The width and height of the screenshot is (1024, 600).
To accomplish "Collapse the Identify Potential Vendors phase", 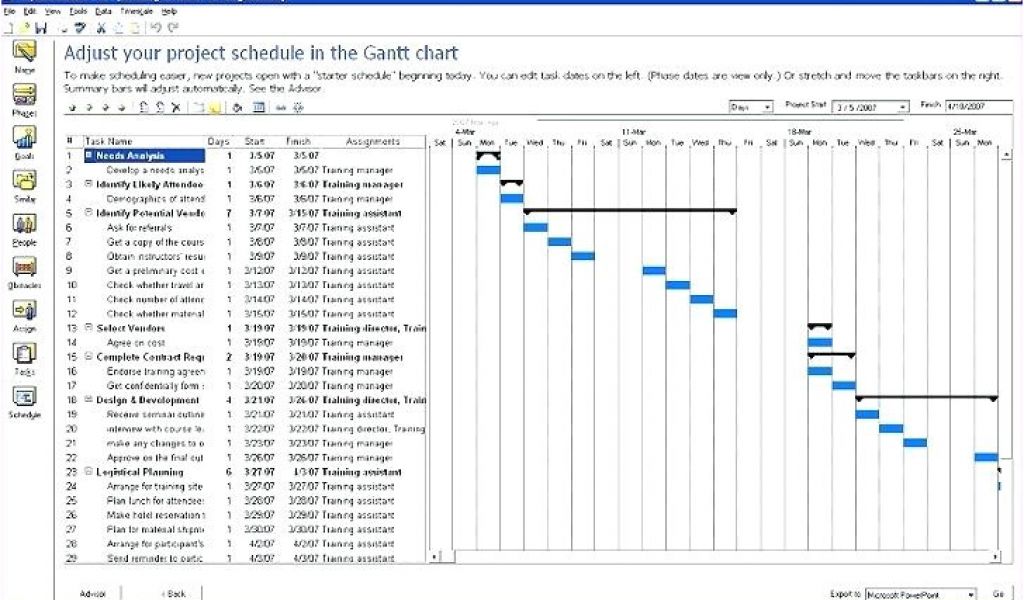I will tap(89, 213).
